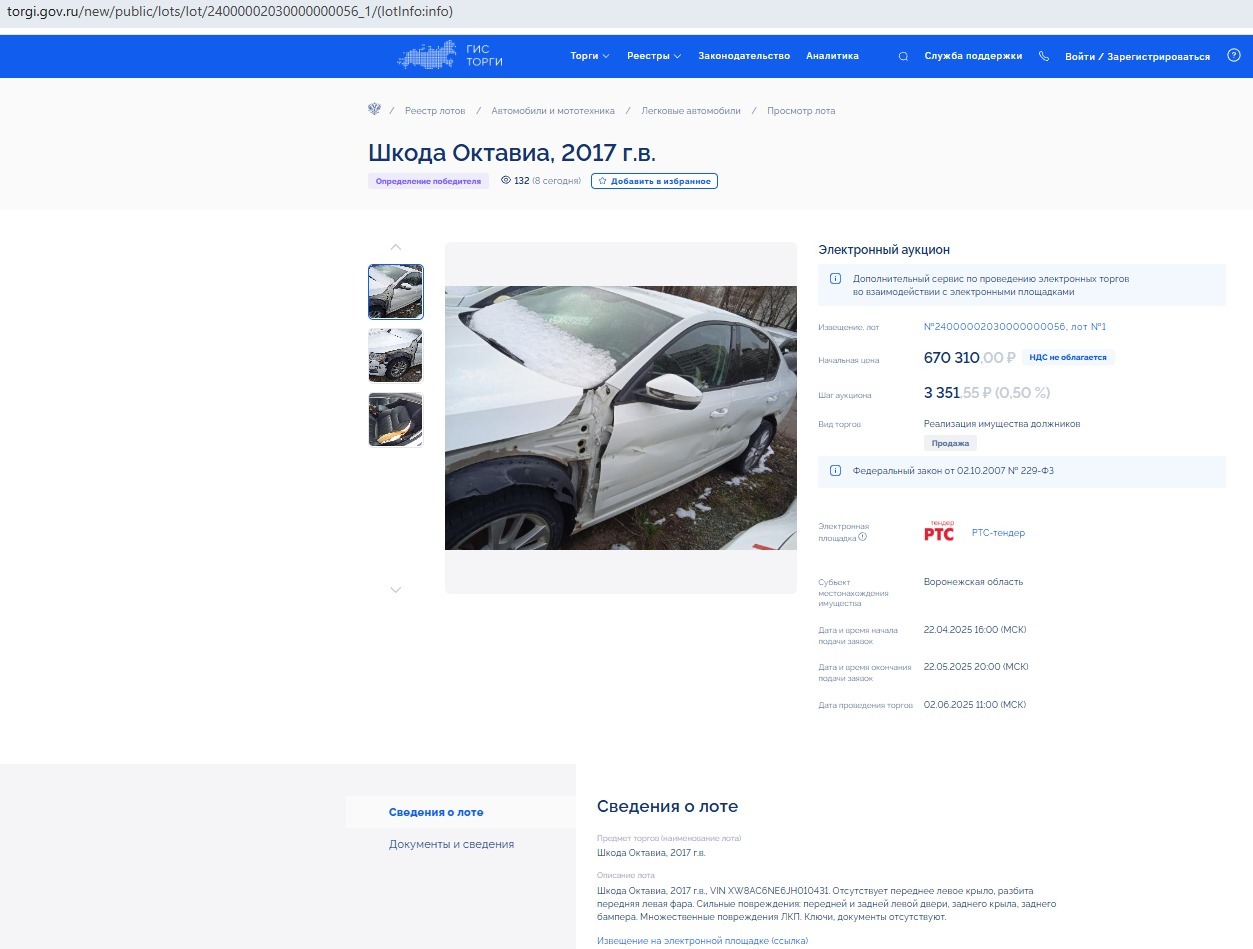This screenshot has width=1253, height=949.
Task: Click Реализация имущества должников text
Action: [x=1002, y=424]
